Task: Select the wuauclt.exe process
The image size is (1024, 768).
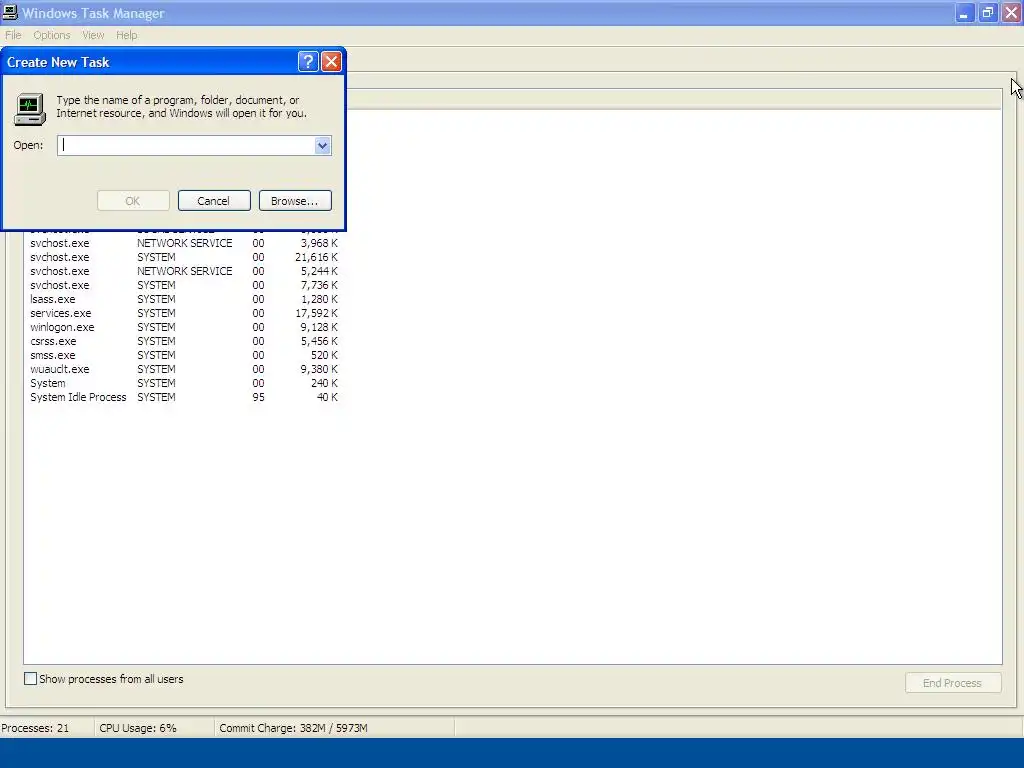Action: coord(184,370)
